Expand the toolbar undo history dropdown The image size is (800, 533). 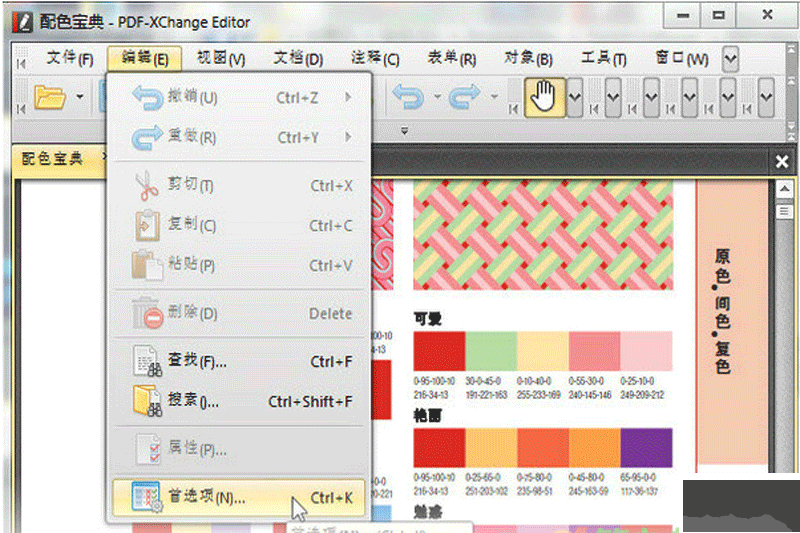(437, 96)
